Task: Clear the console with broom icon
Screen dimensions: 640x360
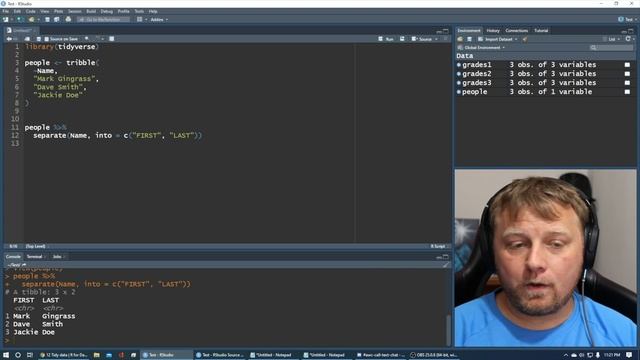Action: (x=446, y=265)
